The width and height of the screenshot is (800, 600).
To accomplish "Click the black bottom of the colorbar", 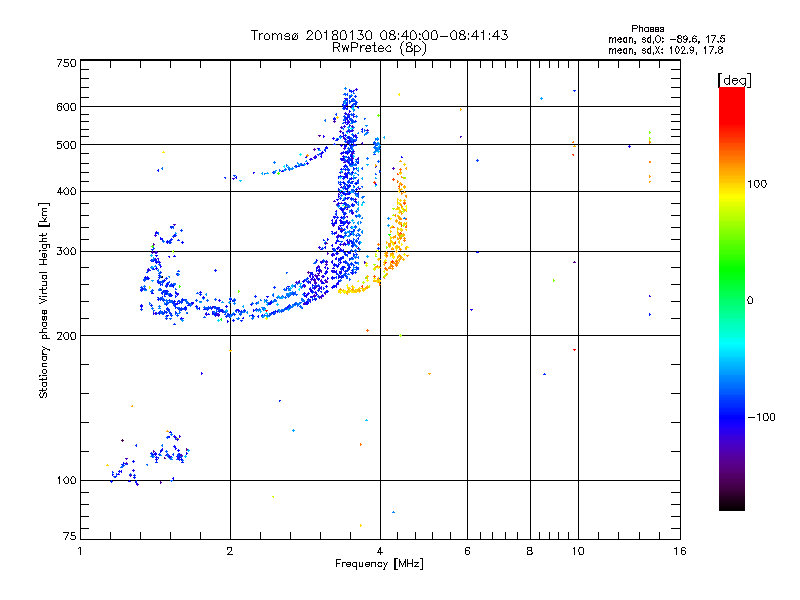I will click(732, 503).
